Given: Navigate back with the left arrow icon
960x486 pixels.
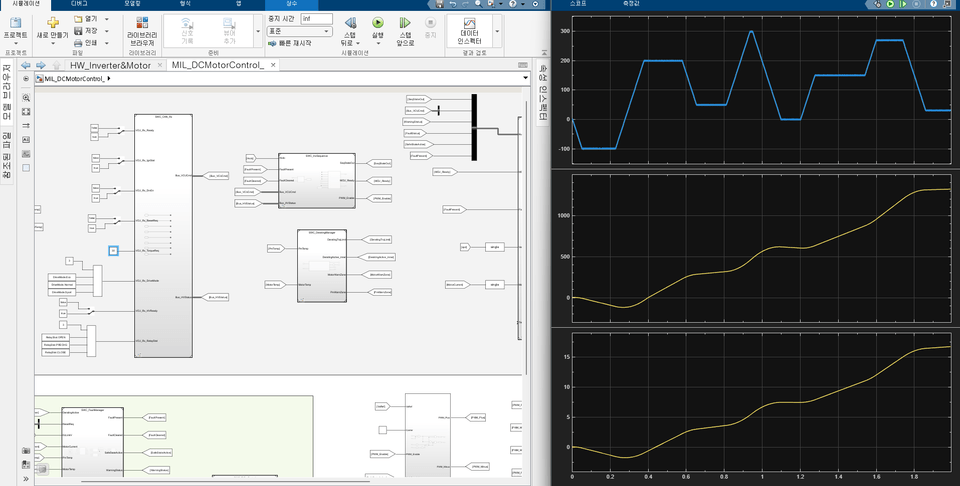Looking at the screenshot, I should [26, 65].
